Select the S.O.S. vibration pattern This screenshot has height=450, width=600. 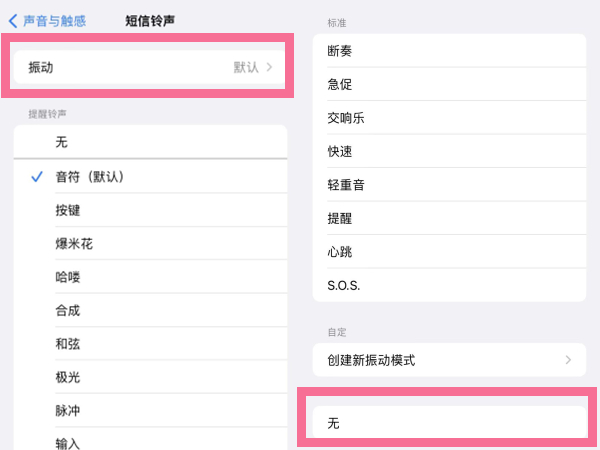(448, 285)
